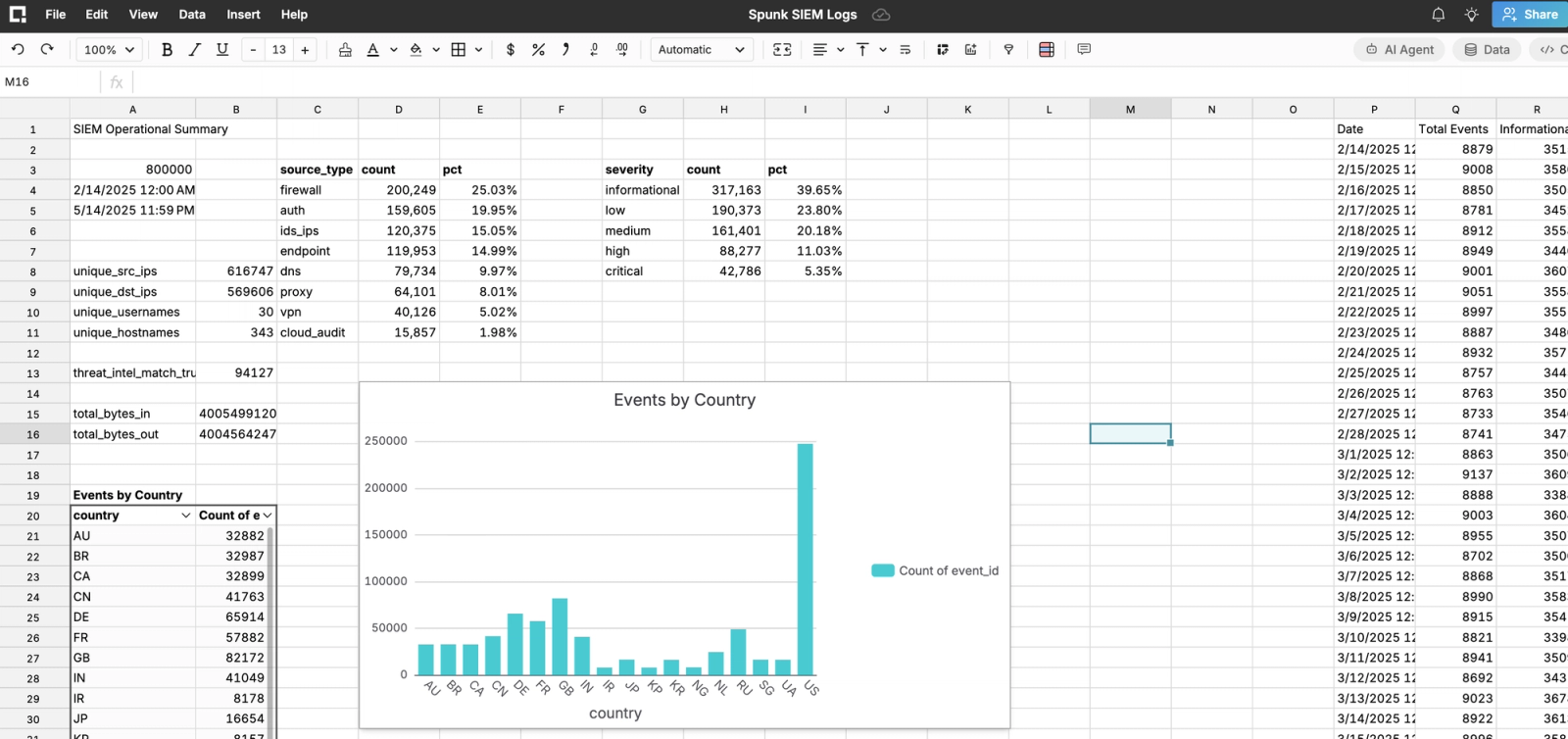The height and width of the screenshot is (739, 1568).
Task: Open the AI Agent panel
Action: click(x=1399, y=49)
